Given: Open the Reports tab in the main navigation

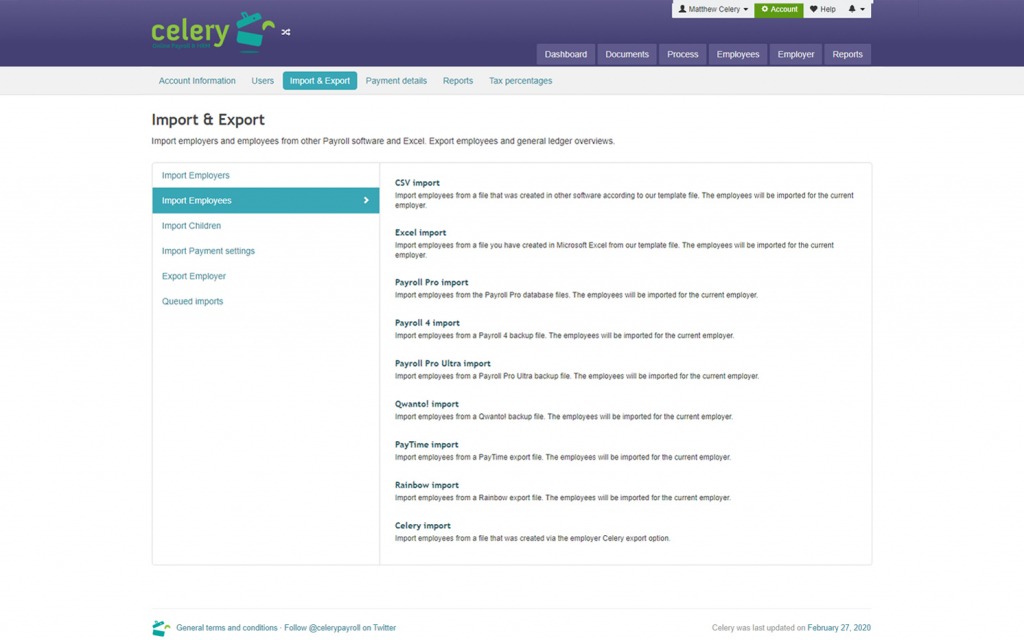Looking at the screenshot, I should (848, 54).
